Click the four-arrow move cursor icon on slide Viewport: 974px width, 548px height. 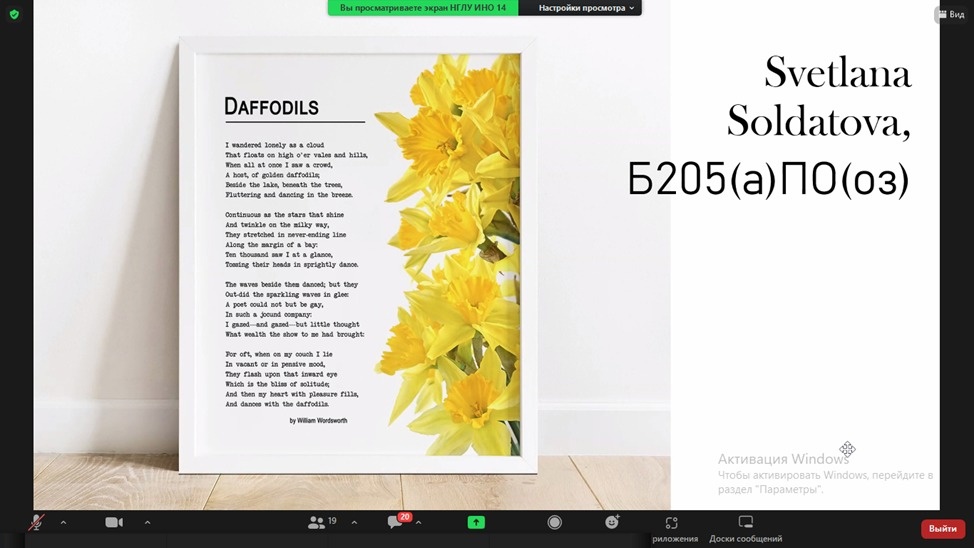coord(847,449)
